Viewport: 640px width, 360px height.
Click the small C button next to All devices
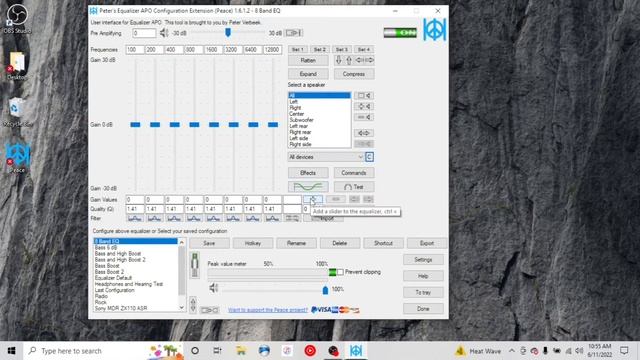(x=369, y=157)
